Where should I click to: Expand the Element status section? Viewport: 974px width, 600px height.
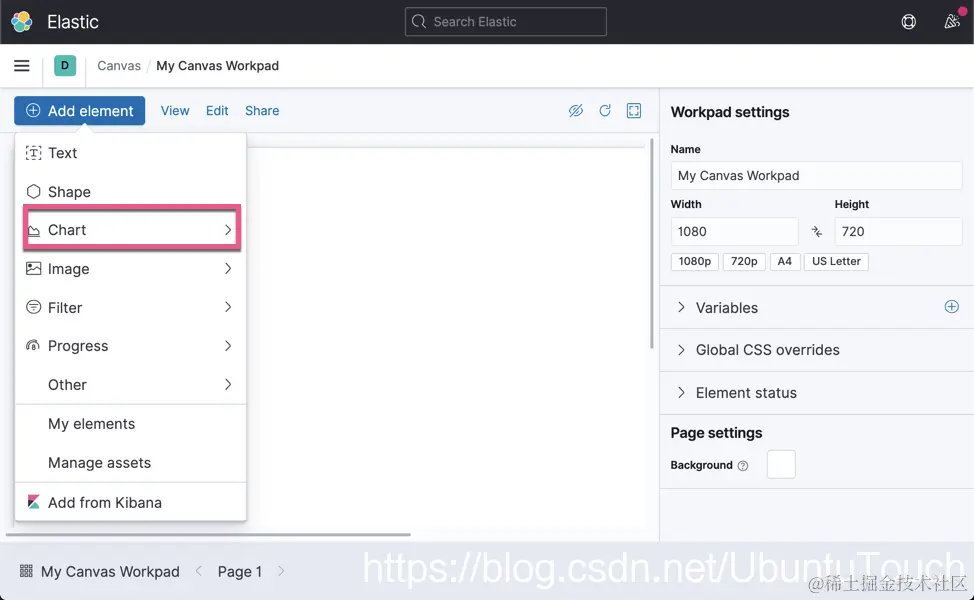point(737,393)
